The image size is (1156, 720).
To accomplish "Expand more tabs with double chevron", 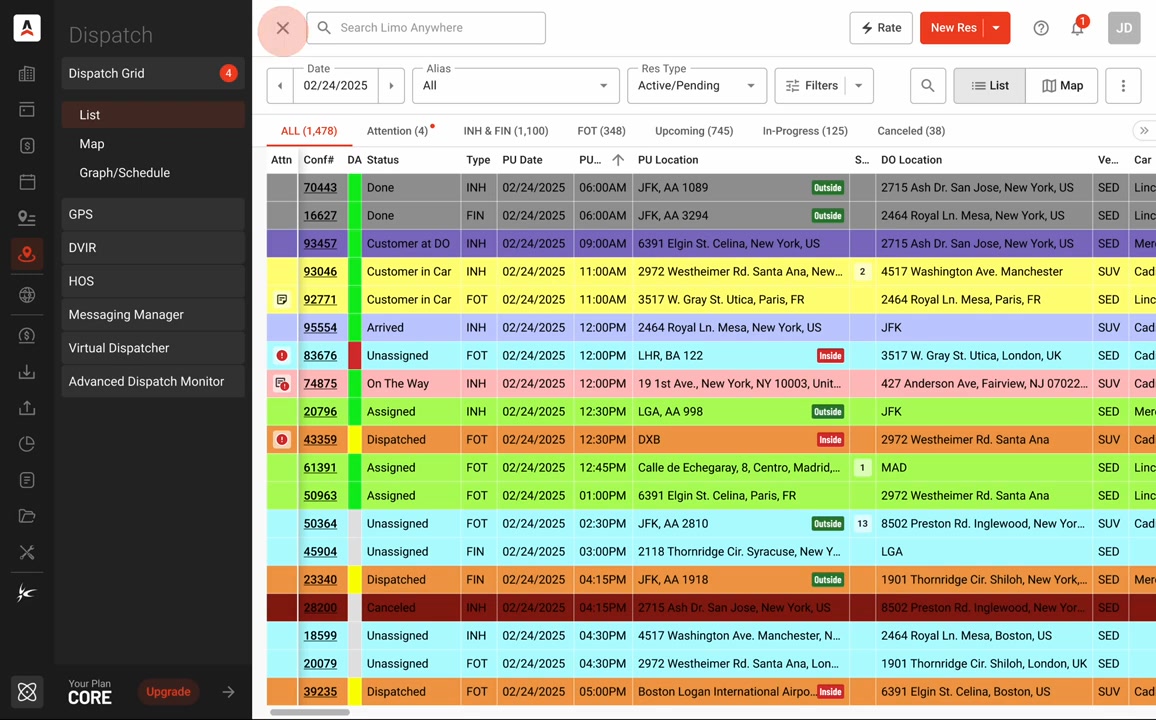I will (1143, 130).
